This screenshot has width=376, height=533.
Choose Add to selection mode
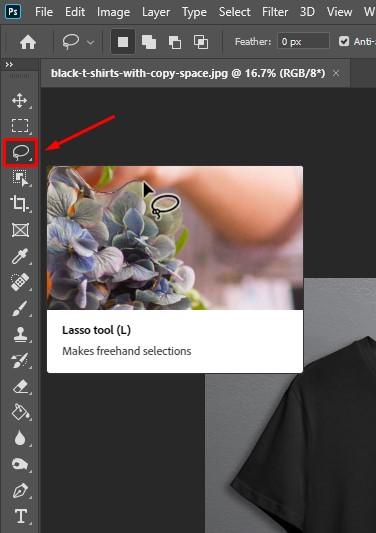(149, 42)
